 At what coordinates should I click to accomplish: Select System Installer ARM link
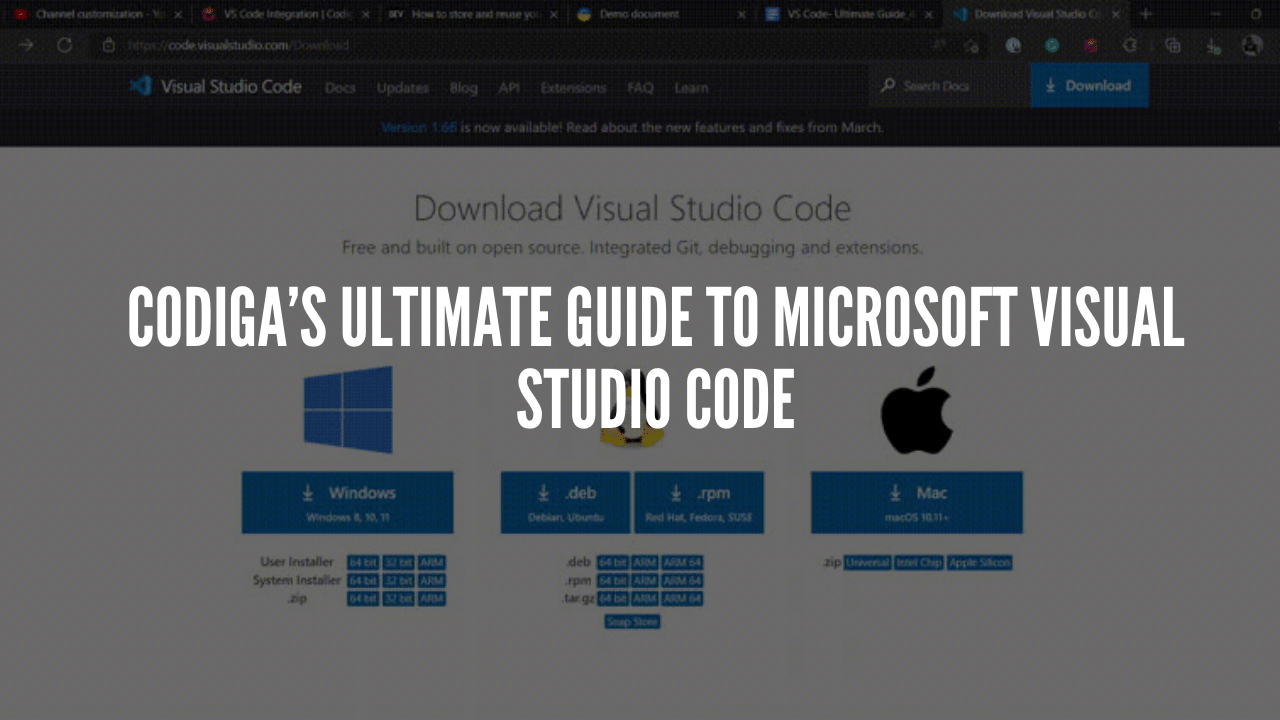(431, 580)
